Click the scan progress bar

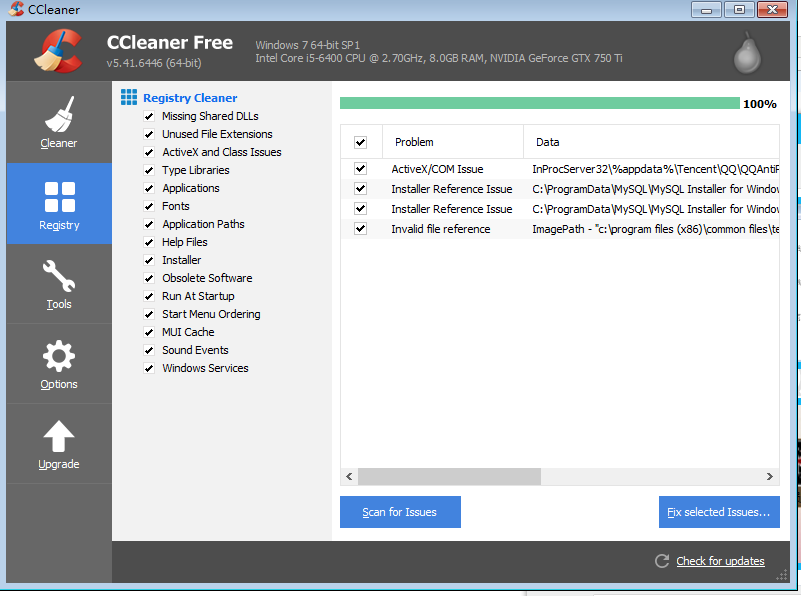539,103
